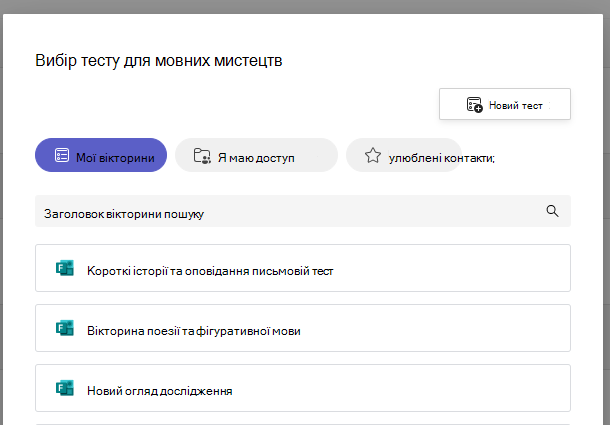
Task: Click the star icon on favorites tab
Action: pyautogui.click(x=373, y=155)
